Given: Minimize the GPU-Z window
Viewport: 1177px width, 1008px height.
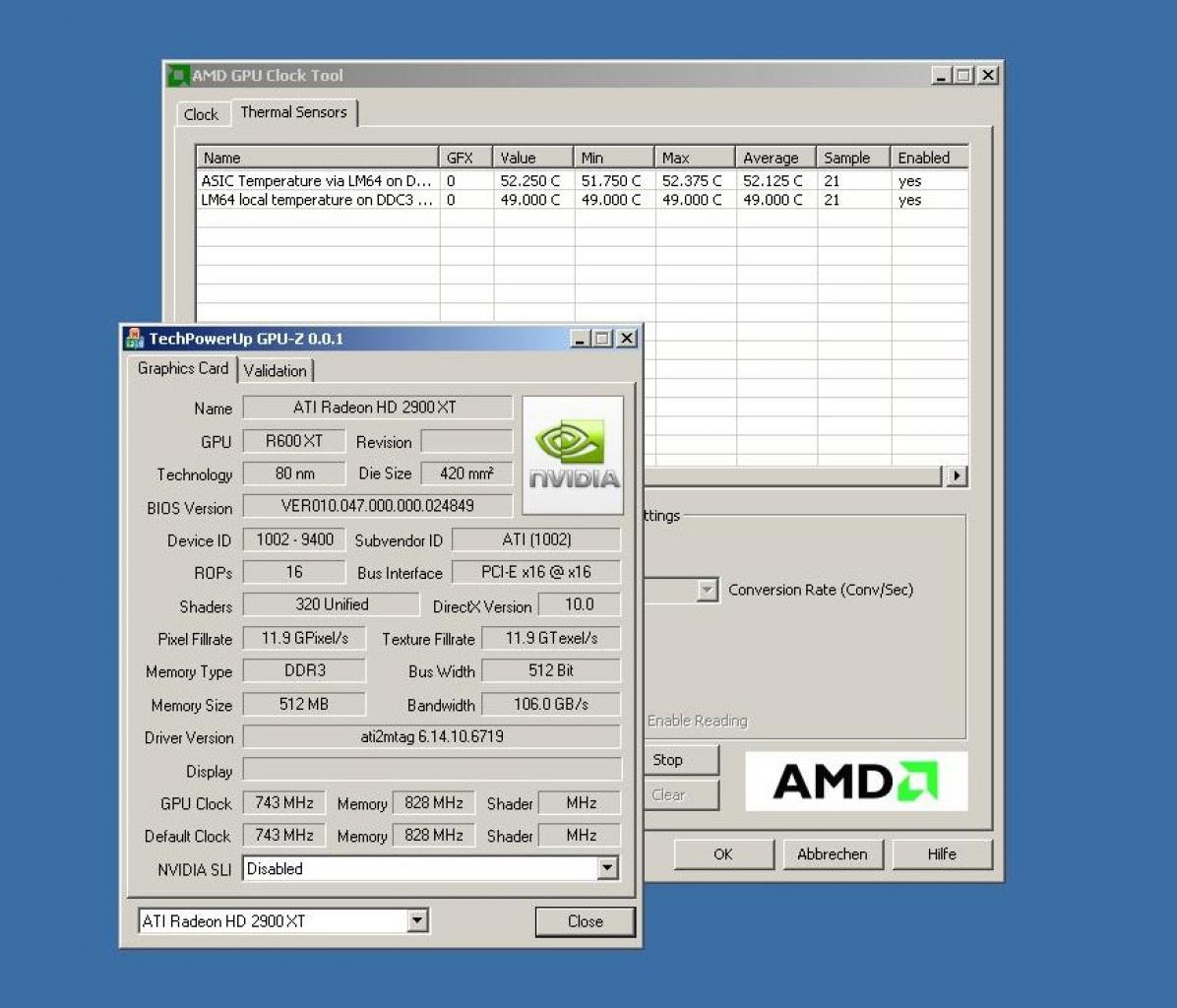Looking at the screenshot, I should (579, 339).
